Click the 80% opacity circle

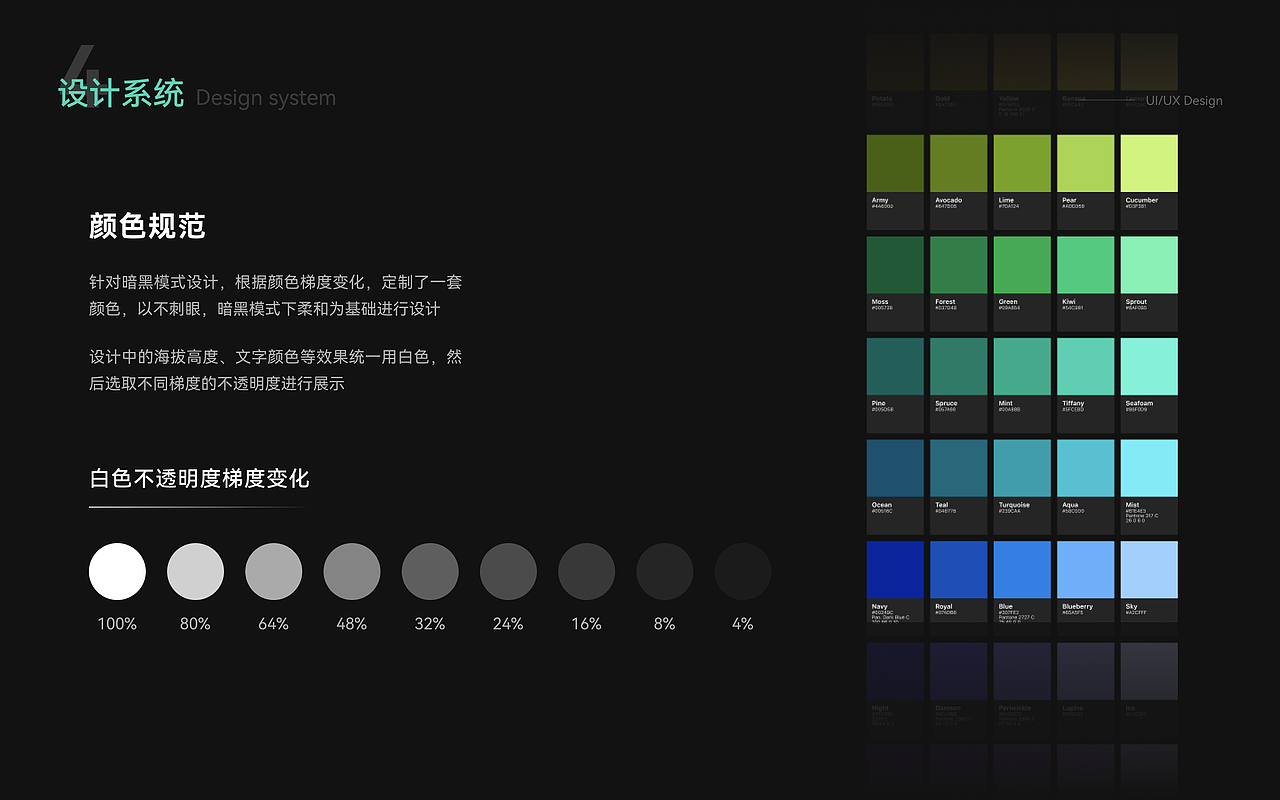(x=195, y=572)
